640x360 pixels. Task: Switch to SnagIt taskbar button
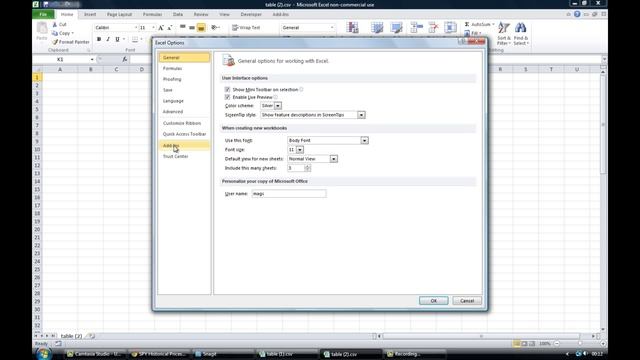tap(224, 354)
